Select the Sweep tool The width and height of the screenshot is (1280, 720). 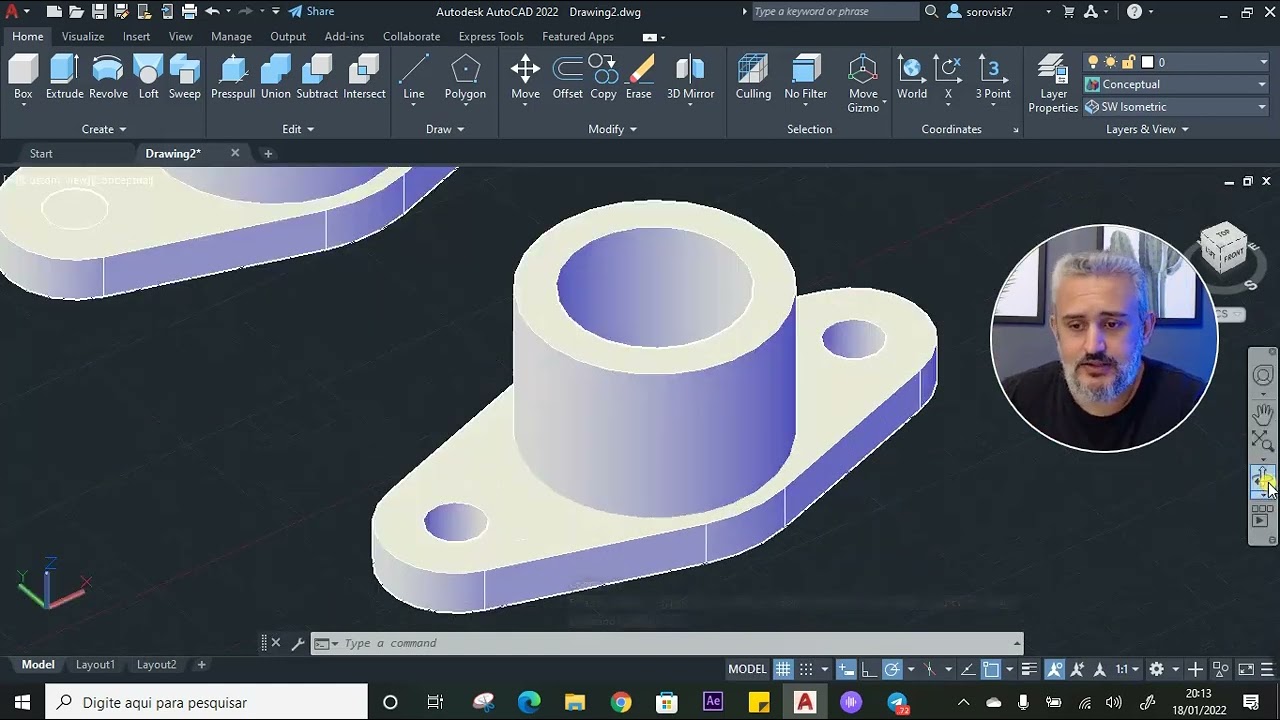tap(184, 78)
